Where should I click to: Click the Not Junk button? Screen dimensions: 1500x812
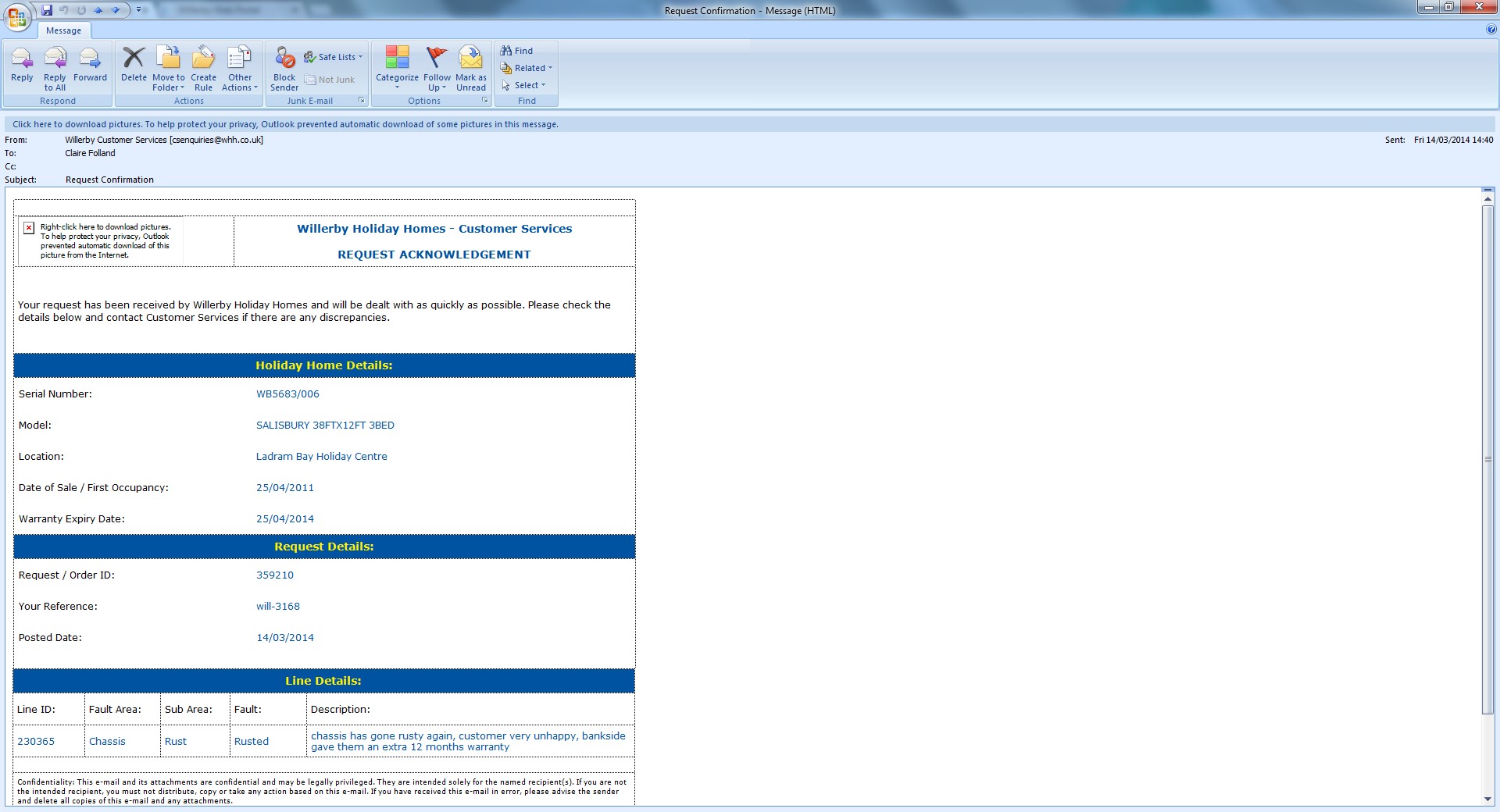pos(330,80)
